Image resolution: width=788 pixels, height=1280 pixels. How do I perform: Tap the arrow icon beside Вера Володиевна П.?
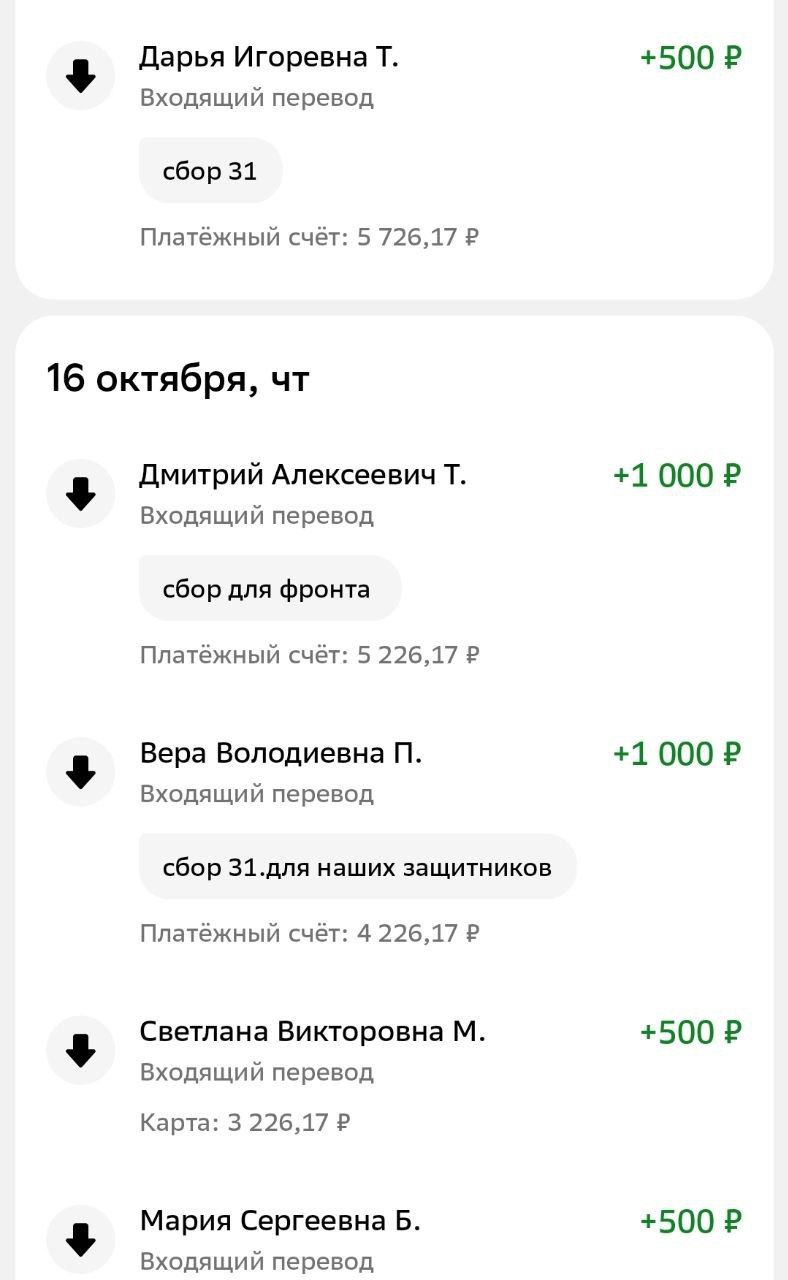click(81, 771)
